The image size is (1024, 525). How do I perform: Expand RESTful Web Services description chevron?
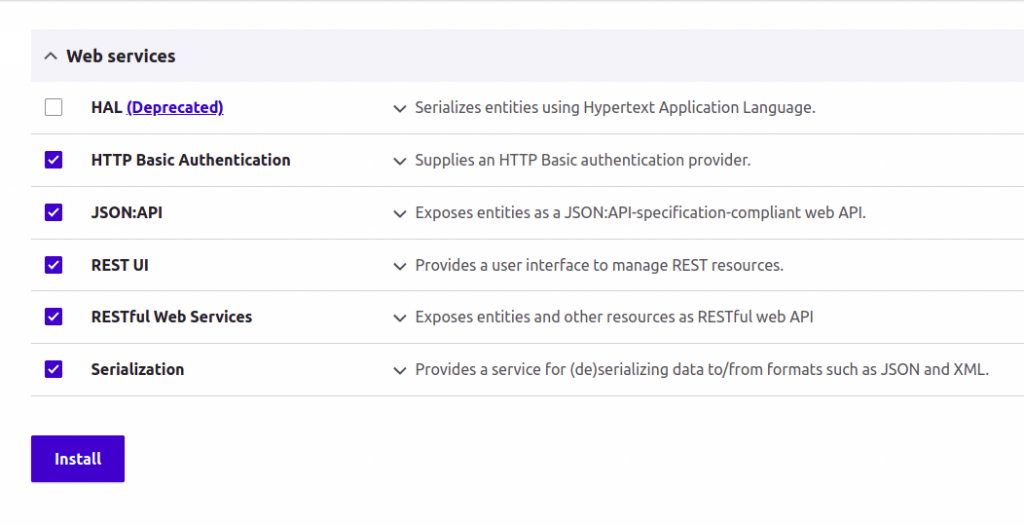(400, 318)
